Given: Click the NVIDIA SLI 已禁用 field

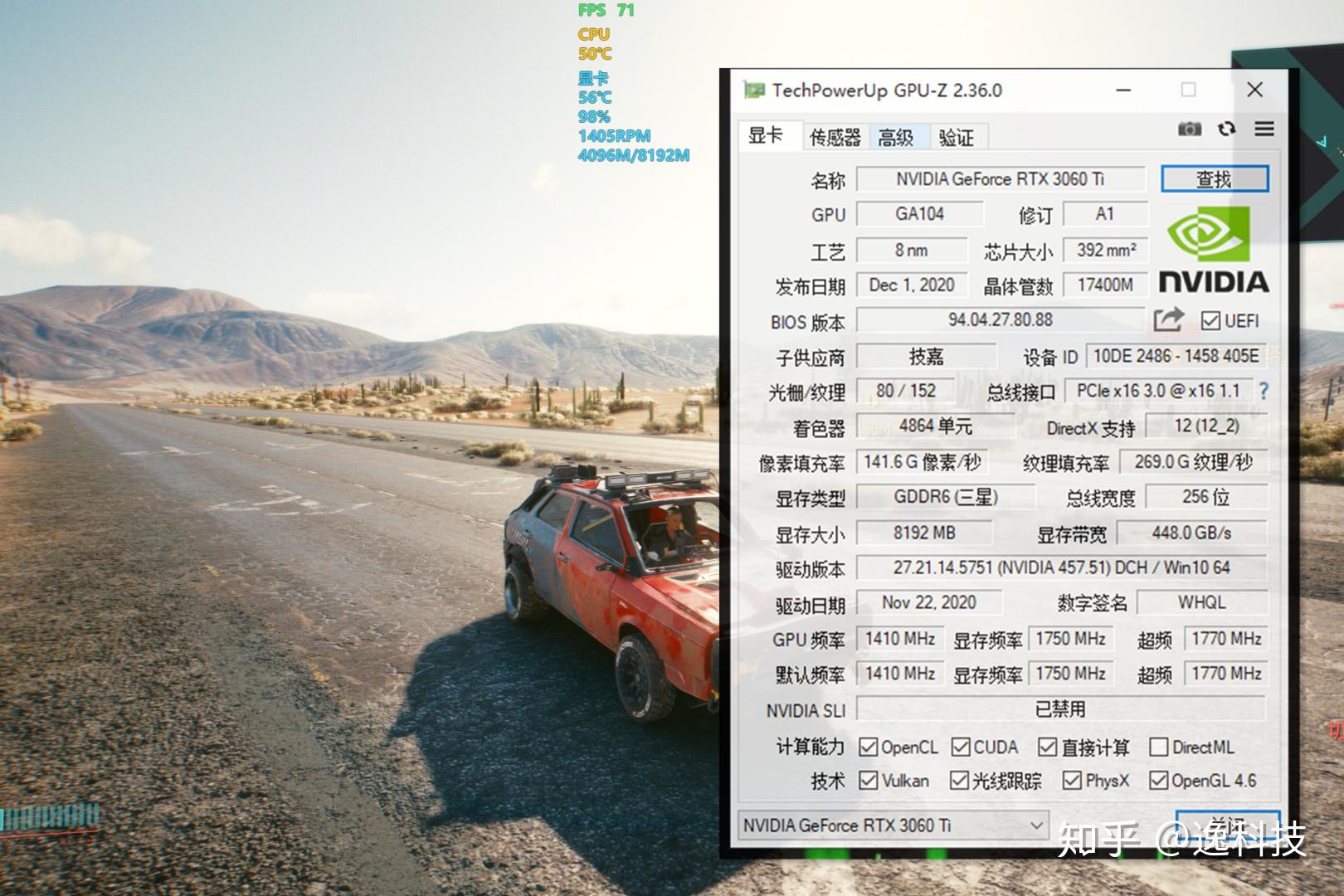Looking at the screenshot, I should tap(1060, 709).
